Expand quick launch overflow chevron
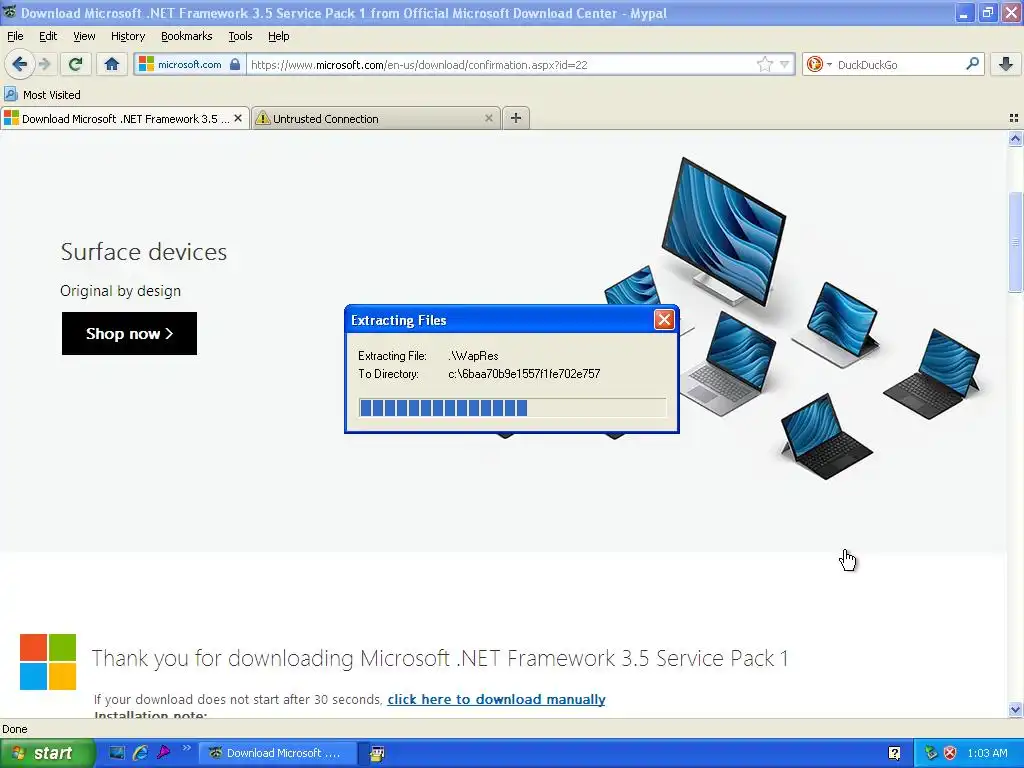The width and height of the screenshot is (1024, 768). tap(186, 748)
